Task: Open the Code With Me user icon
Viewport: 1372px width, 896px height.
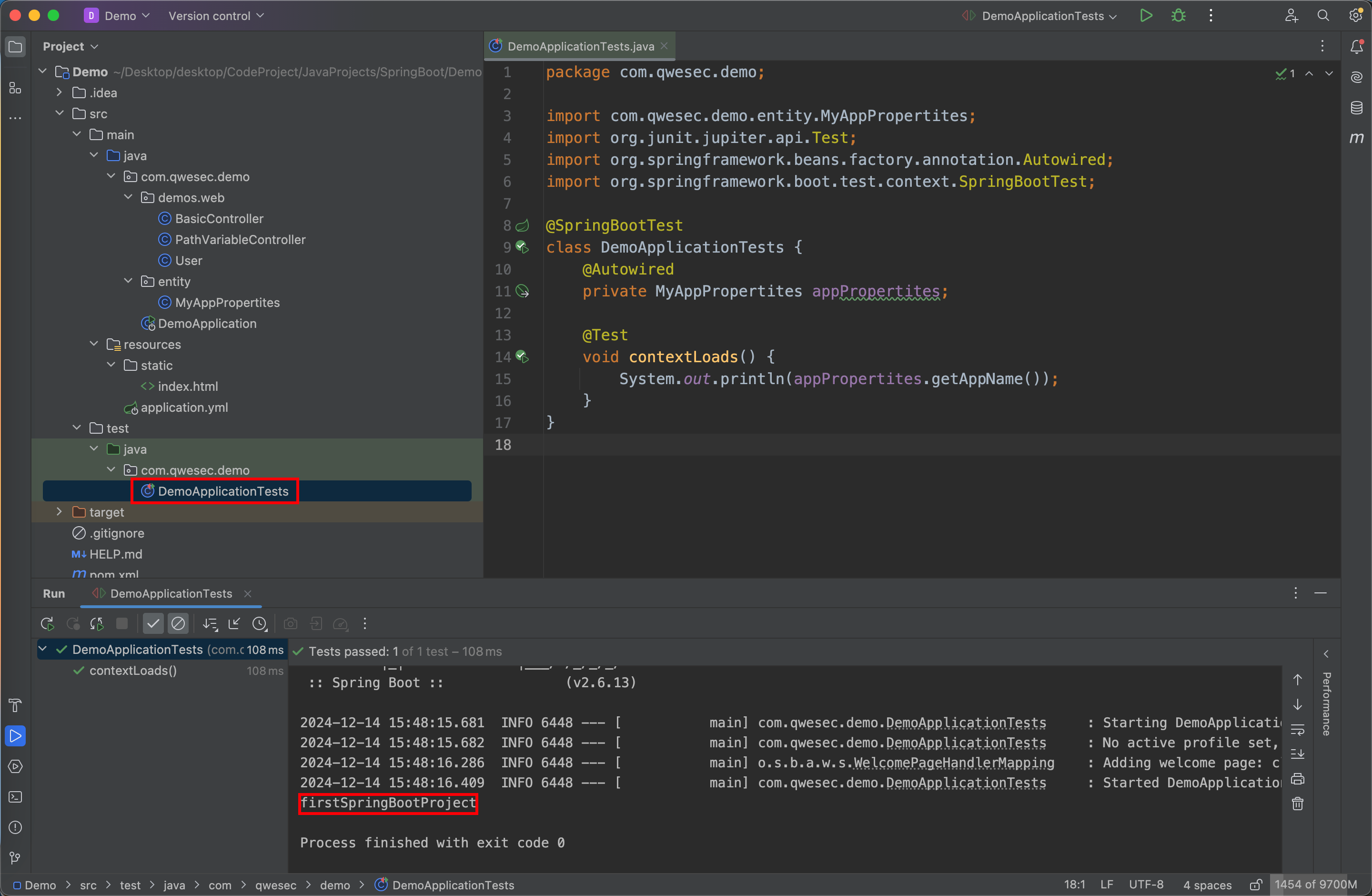Action: point(1291,16)
